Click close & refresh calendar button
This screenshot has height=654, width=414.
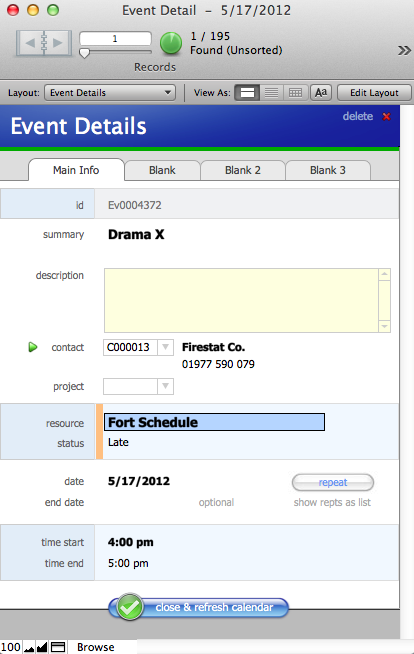point(198,607)
